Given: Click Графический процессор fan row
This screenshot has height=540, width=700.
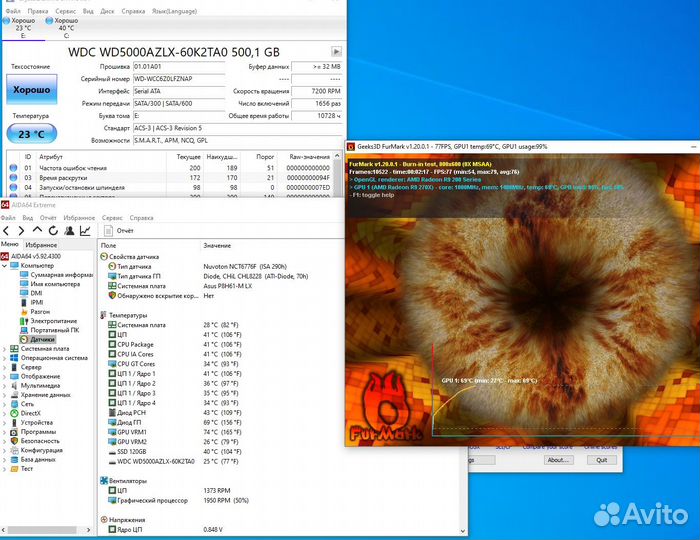Looking at the screenshot, I should pyautogui.click(x=179, y=500).
